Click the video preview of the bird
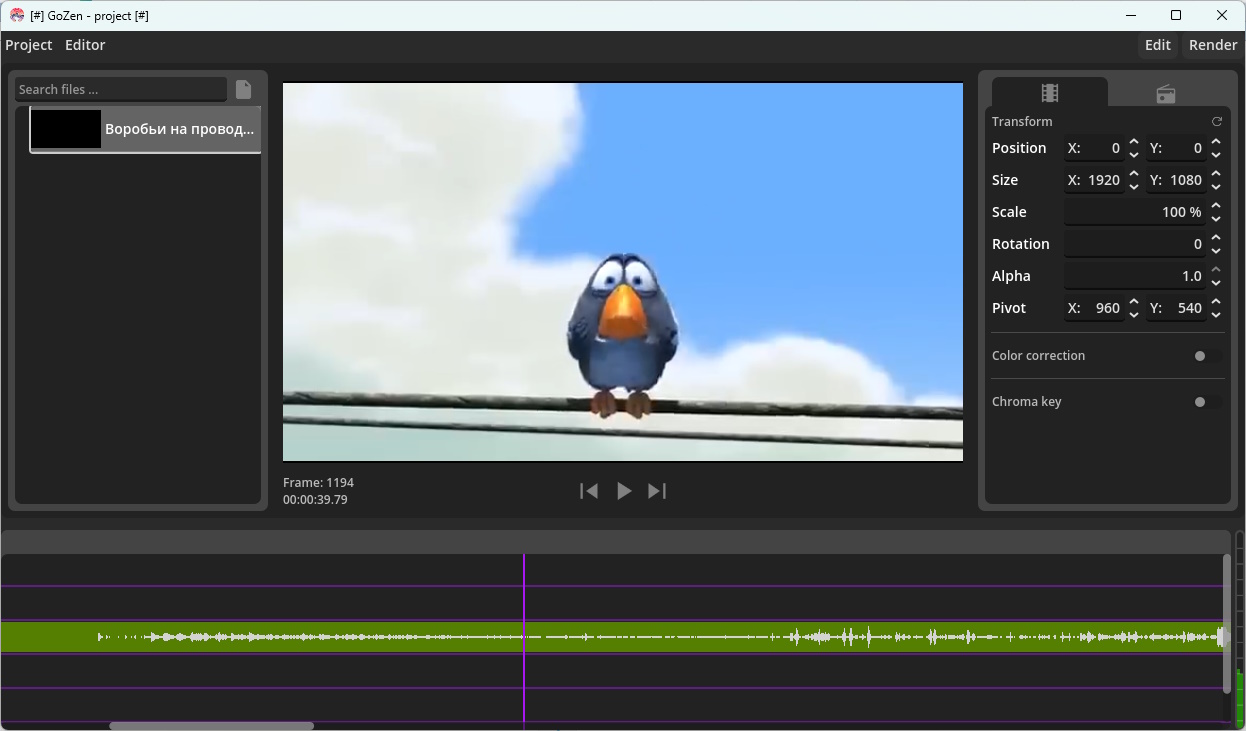This screenshot has width=1246, height=731. pyautogui.click(x=623, y=272)
